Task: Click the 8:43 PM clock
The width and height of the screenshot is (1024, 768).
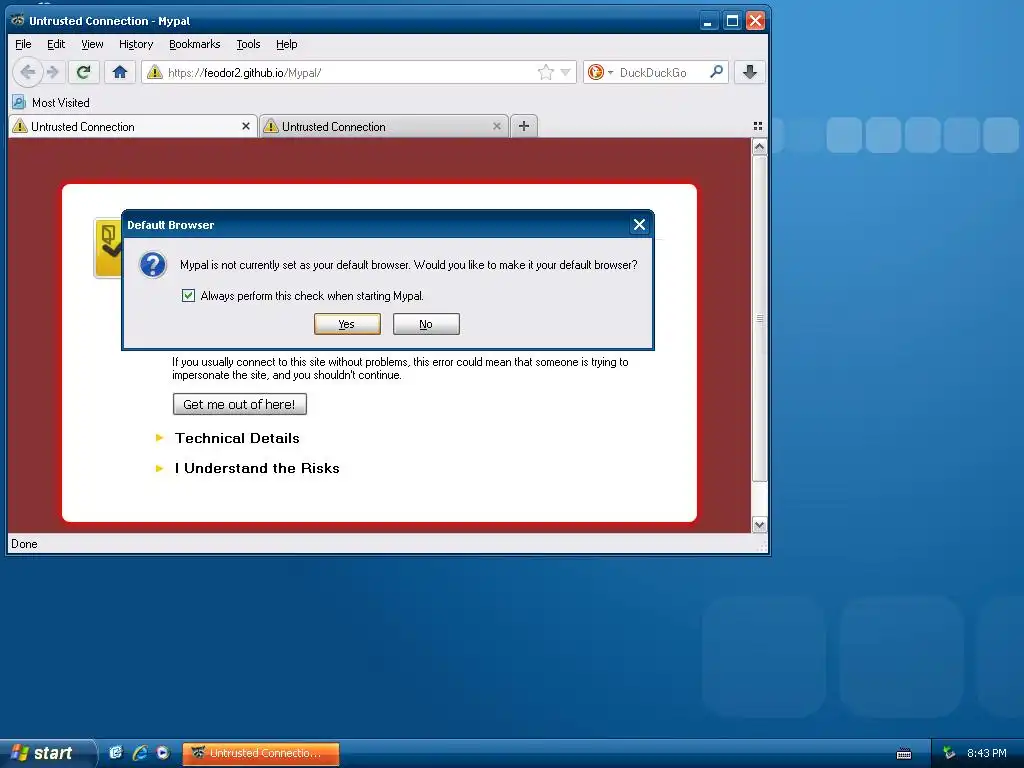Action: click(x=987, y=753)
